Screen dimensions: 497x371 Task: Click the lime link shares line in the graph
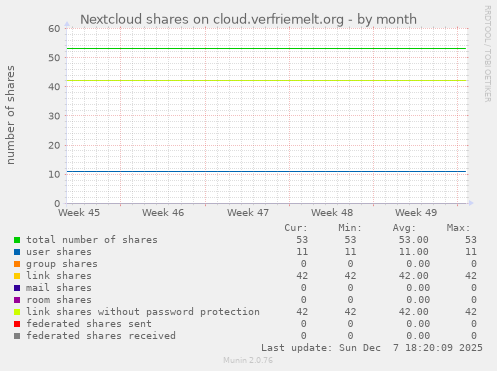click(x=266, y=80)
